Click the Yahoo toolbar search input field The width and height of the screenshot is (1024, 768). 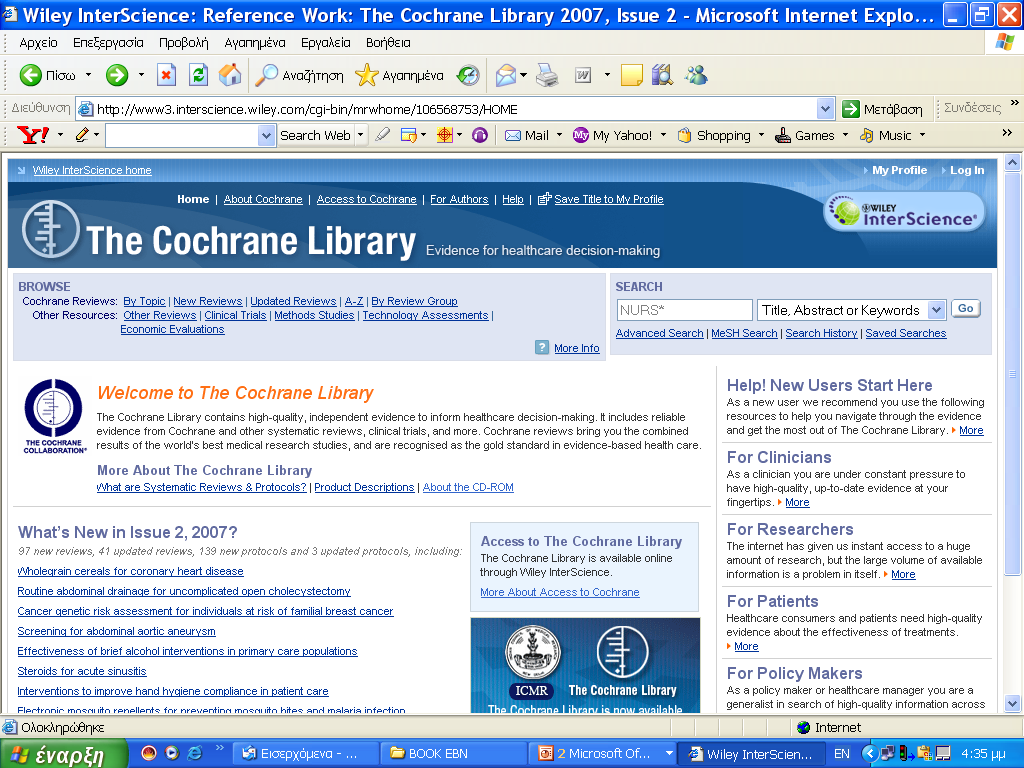[182, 135]
